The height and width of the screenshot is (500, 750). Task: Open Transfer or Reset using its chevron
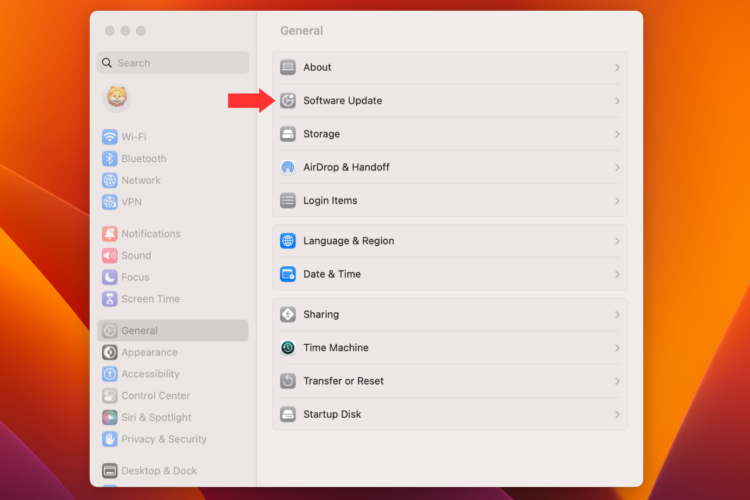617,381
